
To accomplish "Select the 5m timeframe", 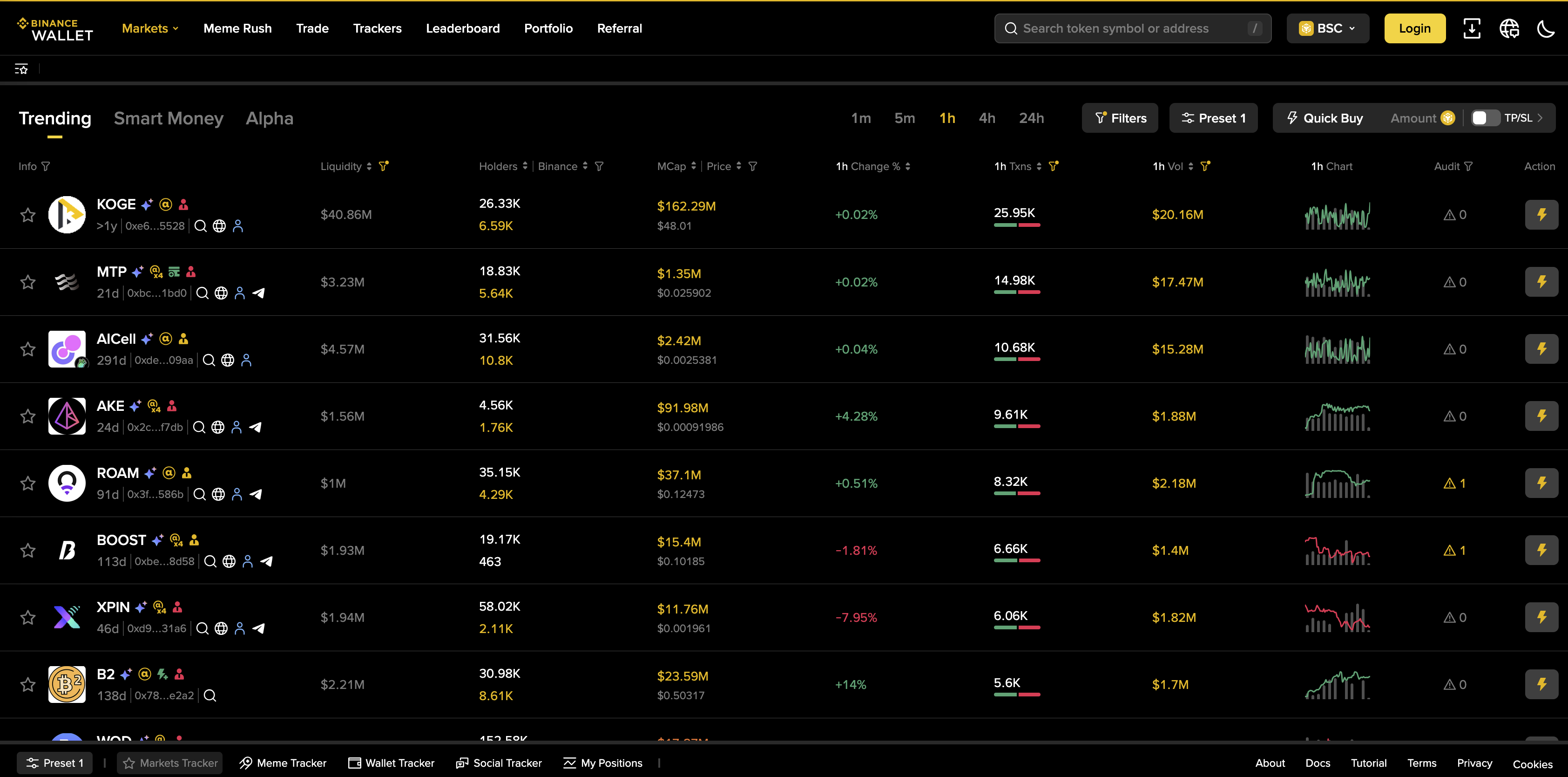I will (x=905, y=118).
